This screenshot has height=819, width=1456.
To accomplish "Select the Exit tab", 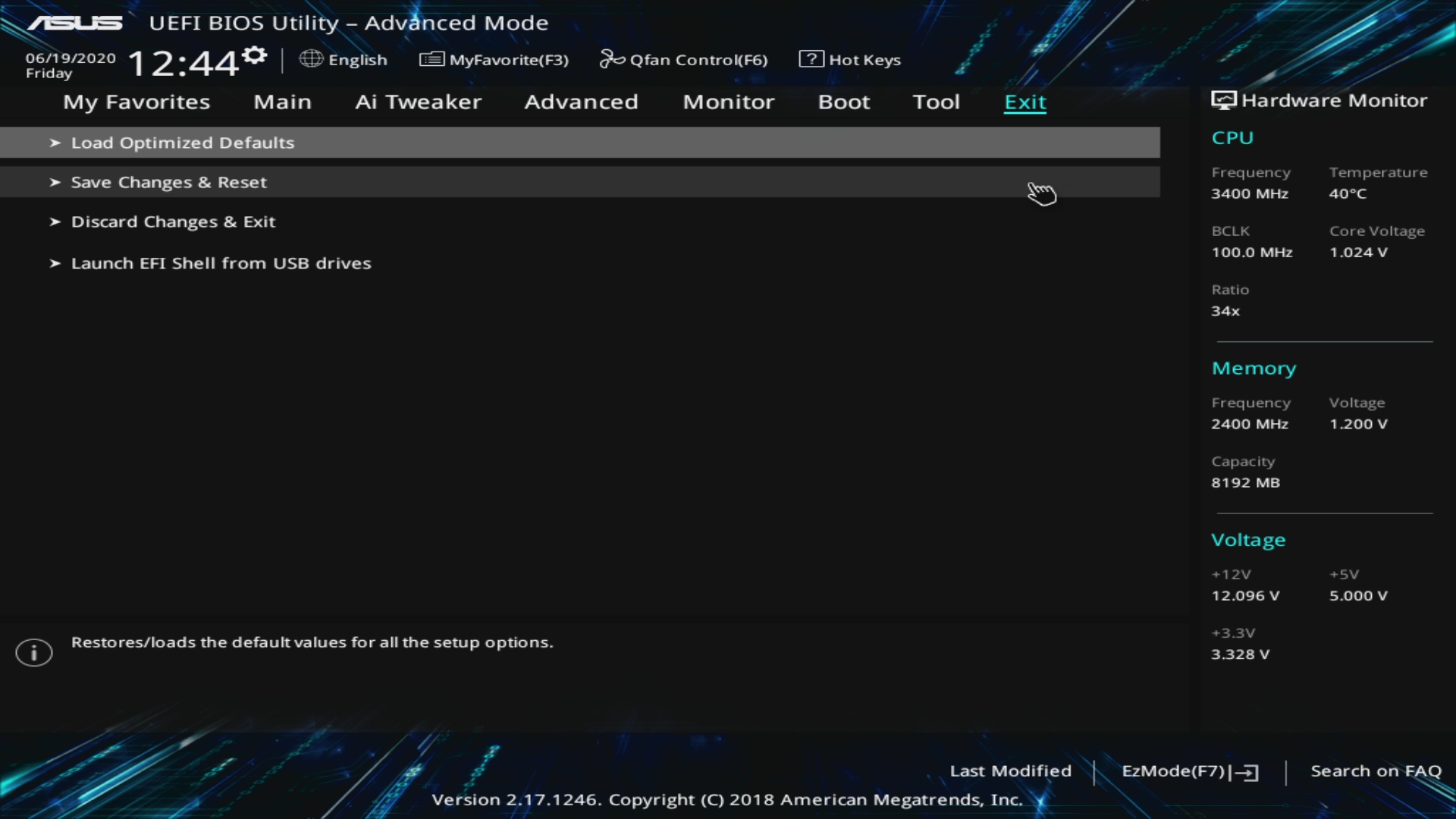I will pos(1025,102).
